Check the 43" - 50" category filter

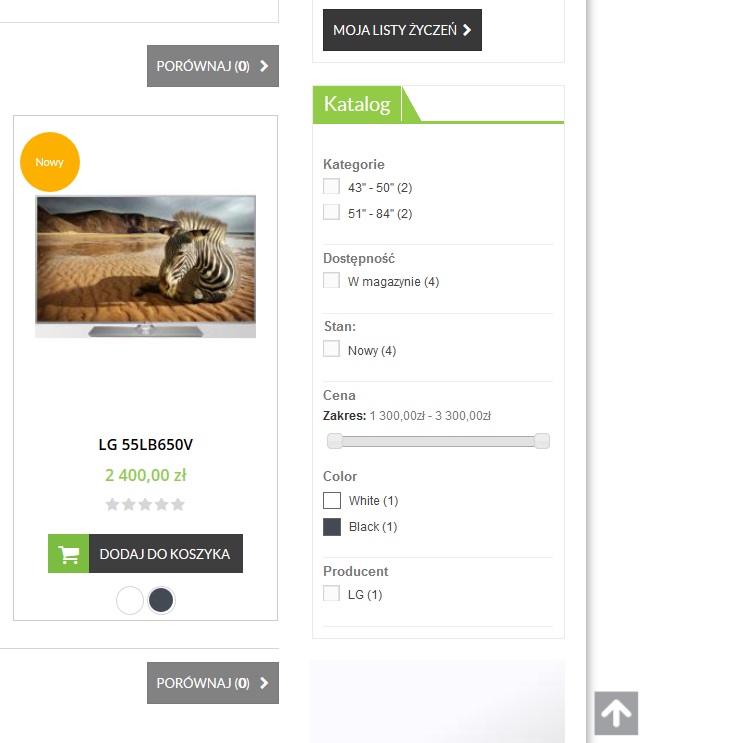[x=332, y=186]
